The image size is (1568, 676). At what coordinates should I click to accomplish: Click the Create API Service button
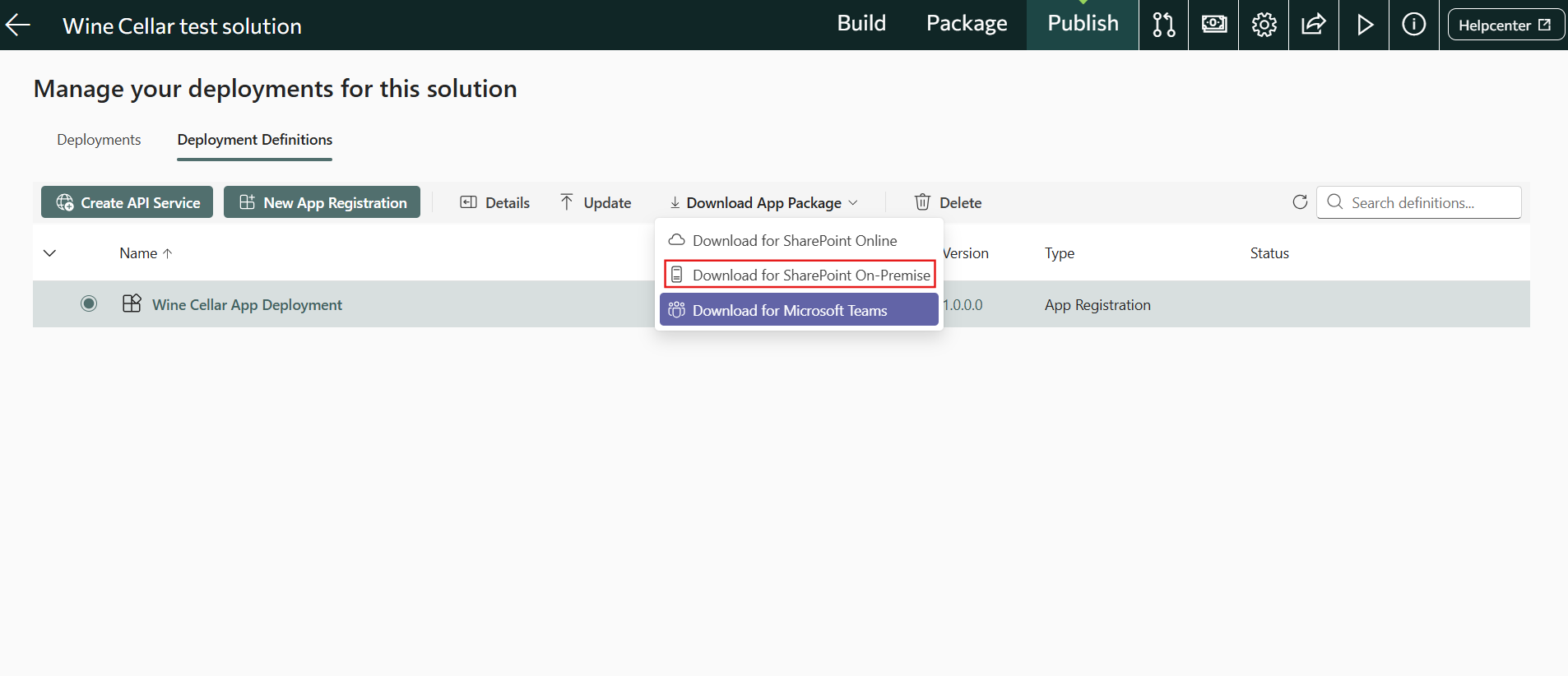(128, 202)
